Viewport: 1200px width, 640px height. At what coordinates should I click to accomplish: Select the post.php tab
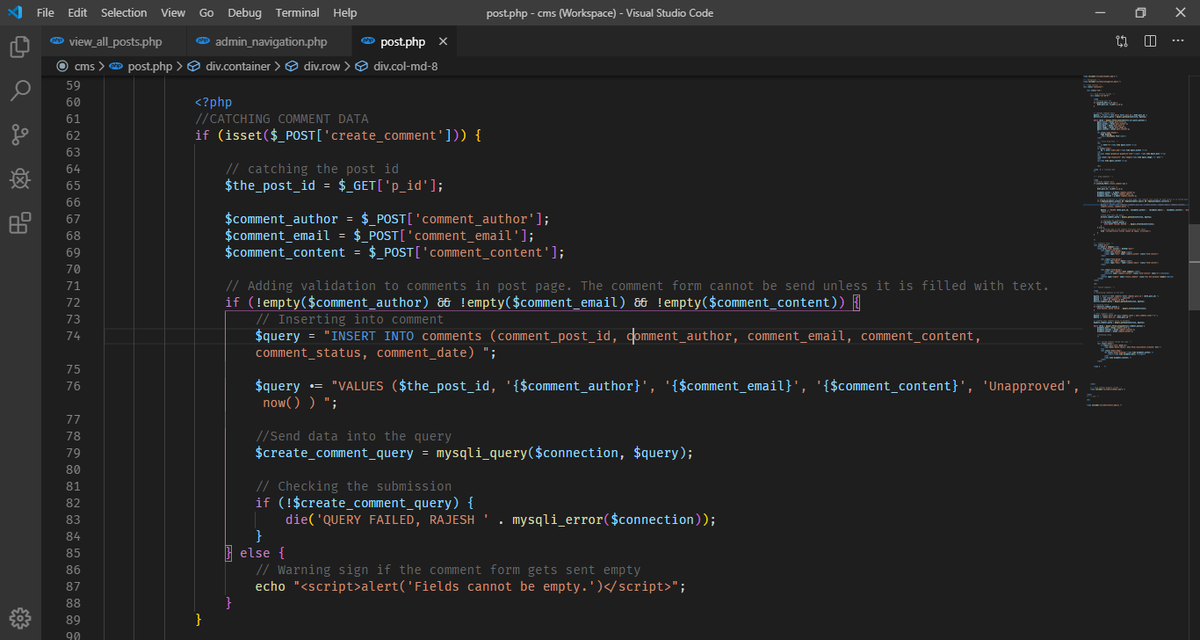click(403, 42)
